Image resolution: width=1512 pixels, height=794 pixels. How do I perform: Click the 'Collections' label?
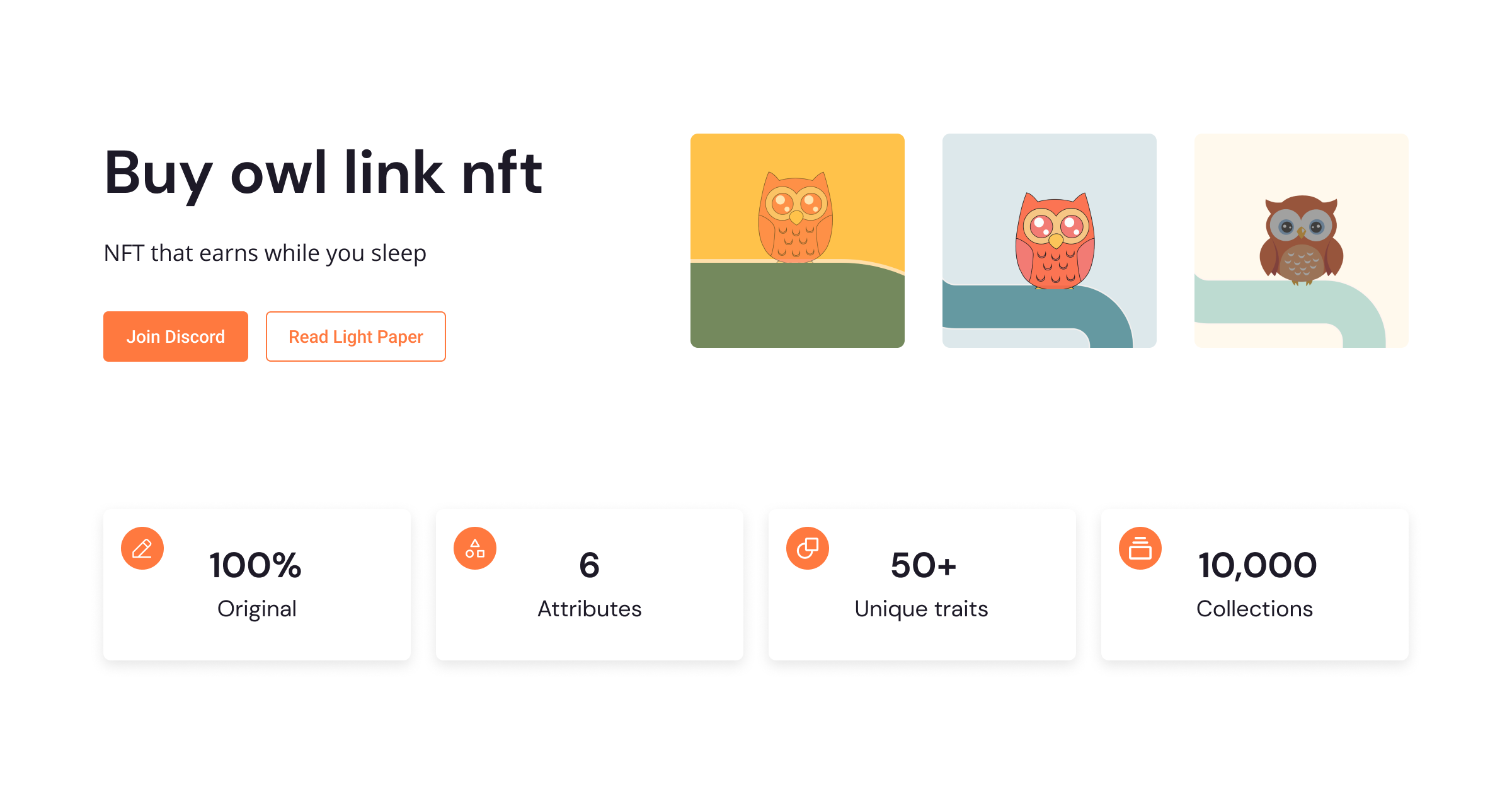(1254, 609)
